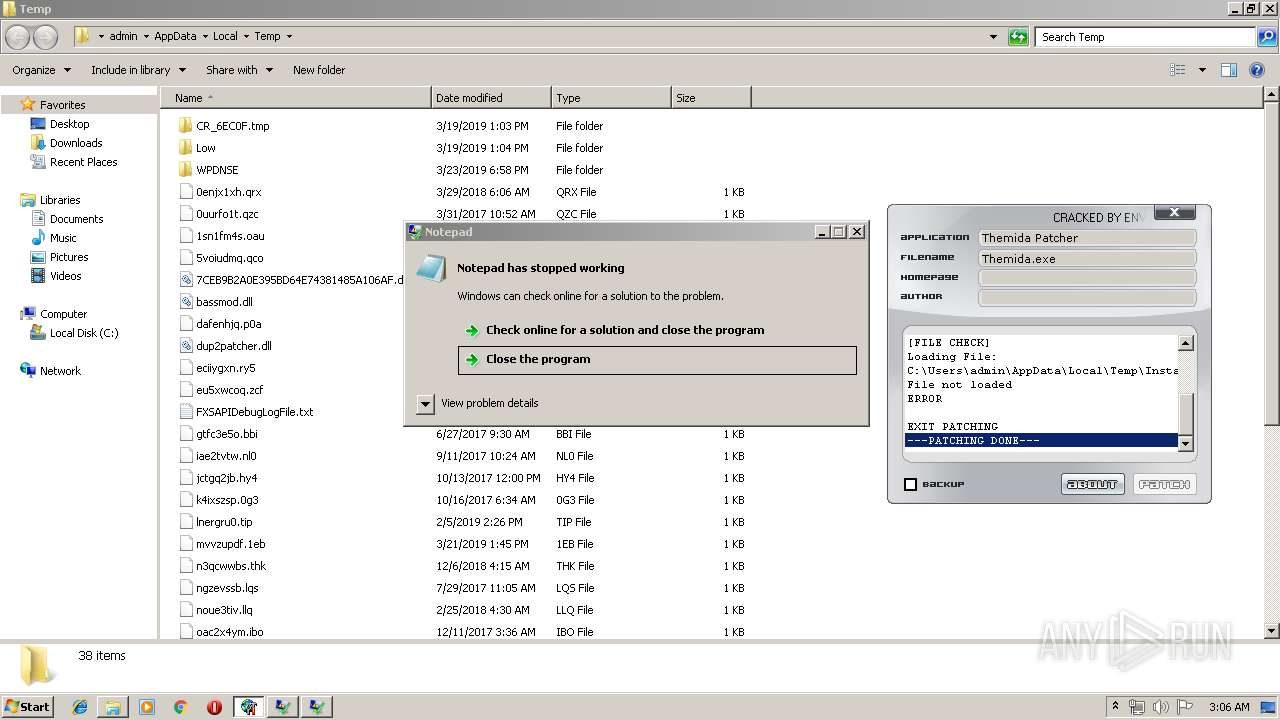Expand View problem details in Notepad dialog
Screen dimensions: 1280x720
pyautogui.click(x=425, y=403)
